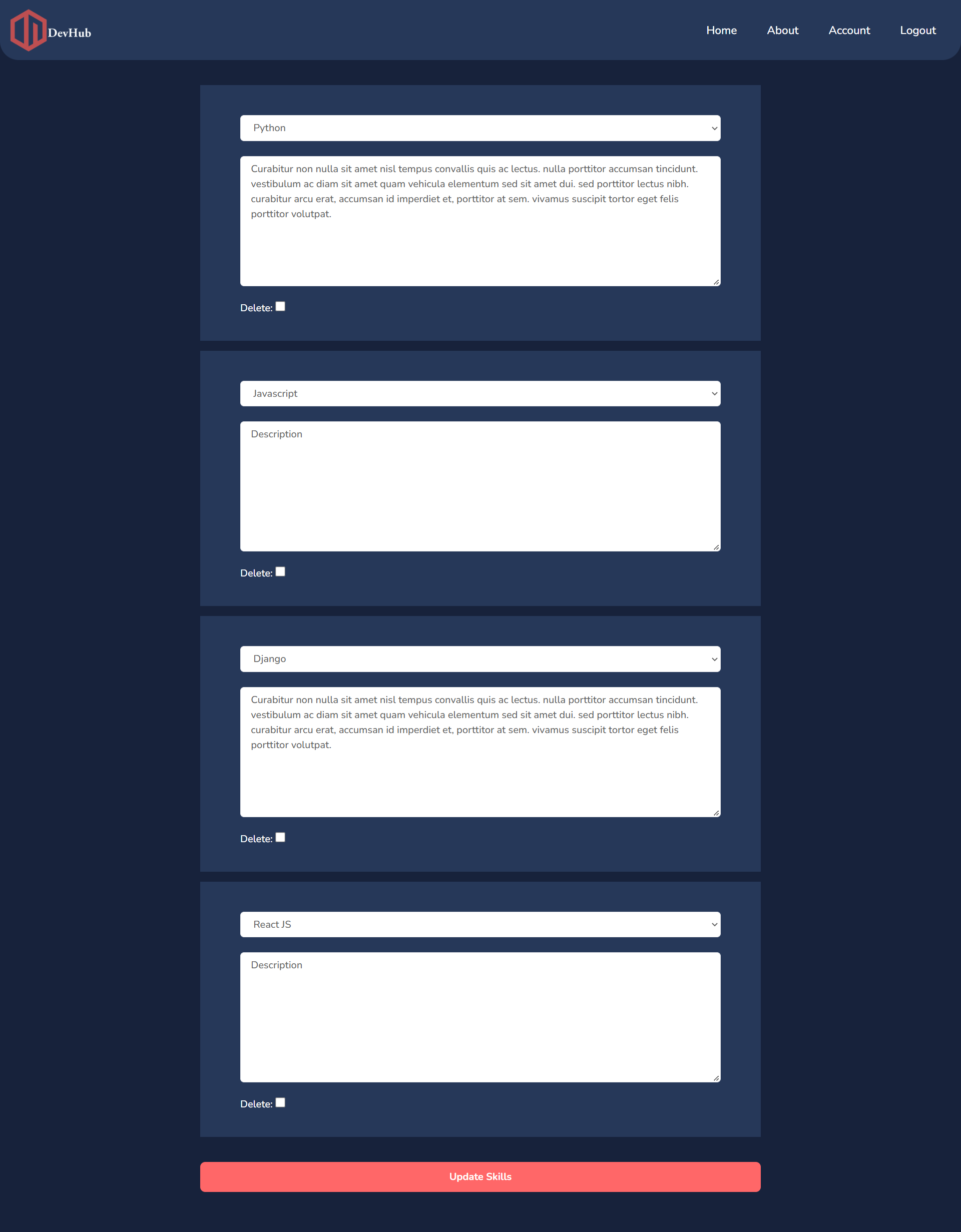Expand the Python skill dropdown
The height and width of the screenshot is (1232, 961).
point(480,127)
